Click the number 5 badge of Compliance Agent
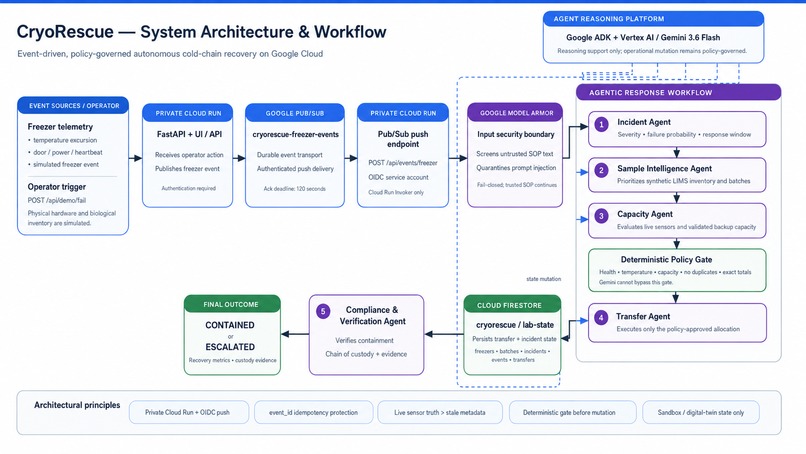806x454 pixels. click(323, 311)
